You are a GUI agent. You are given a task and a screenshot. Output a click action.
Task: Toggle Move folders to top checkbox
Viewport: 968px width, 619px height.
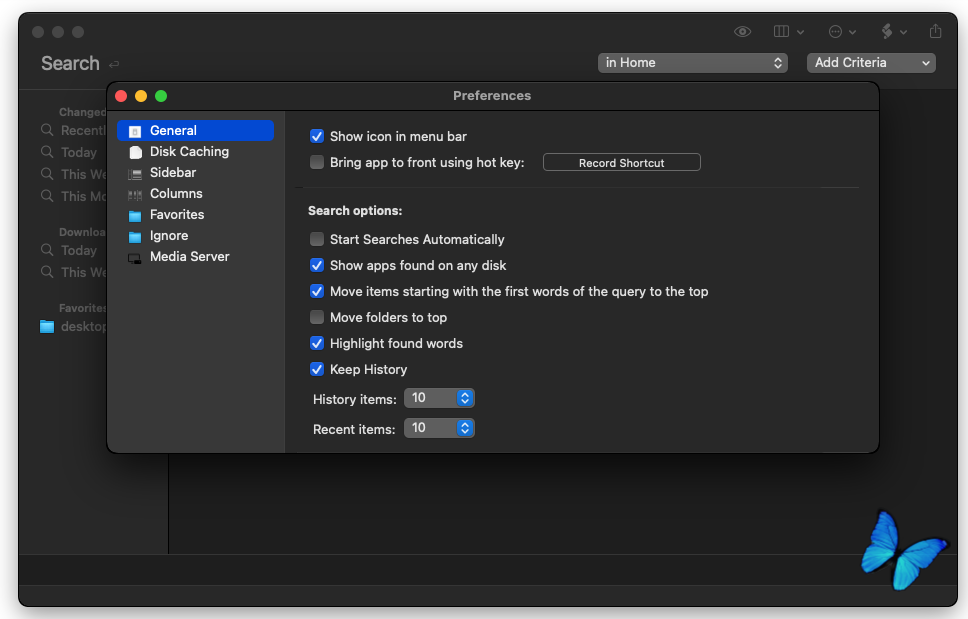pos(317,318)
